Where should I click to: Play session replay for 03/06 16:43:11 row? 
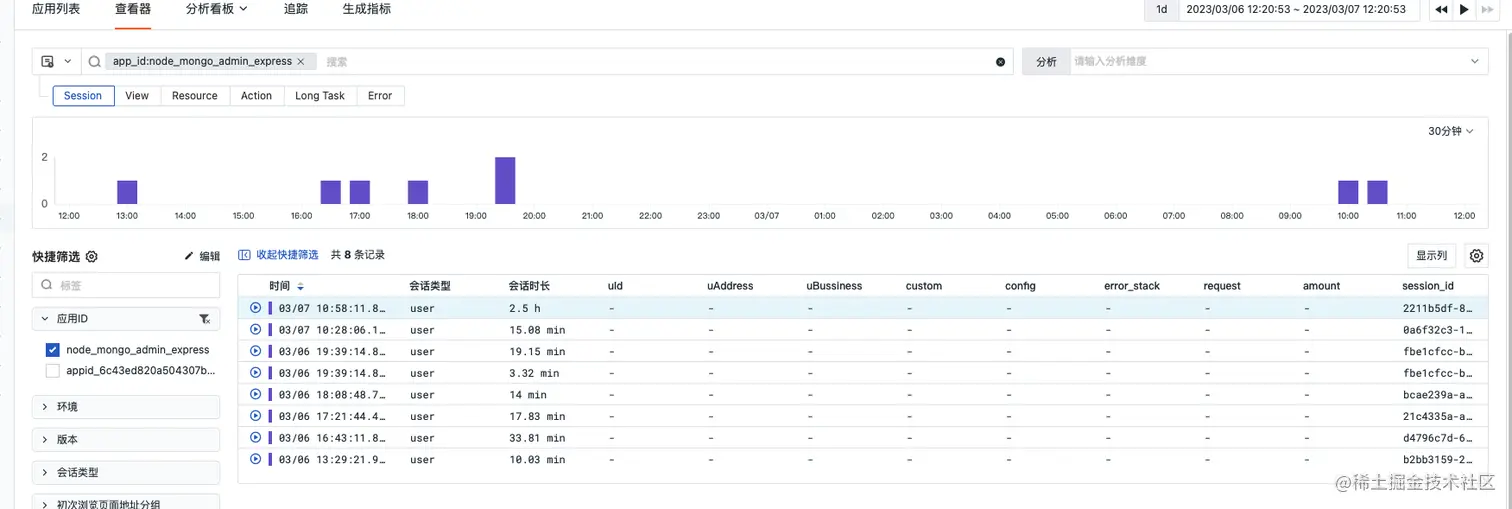click(x=255, y=437)
